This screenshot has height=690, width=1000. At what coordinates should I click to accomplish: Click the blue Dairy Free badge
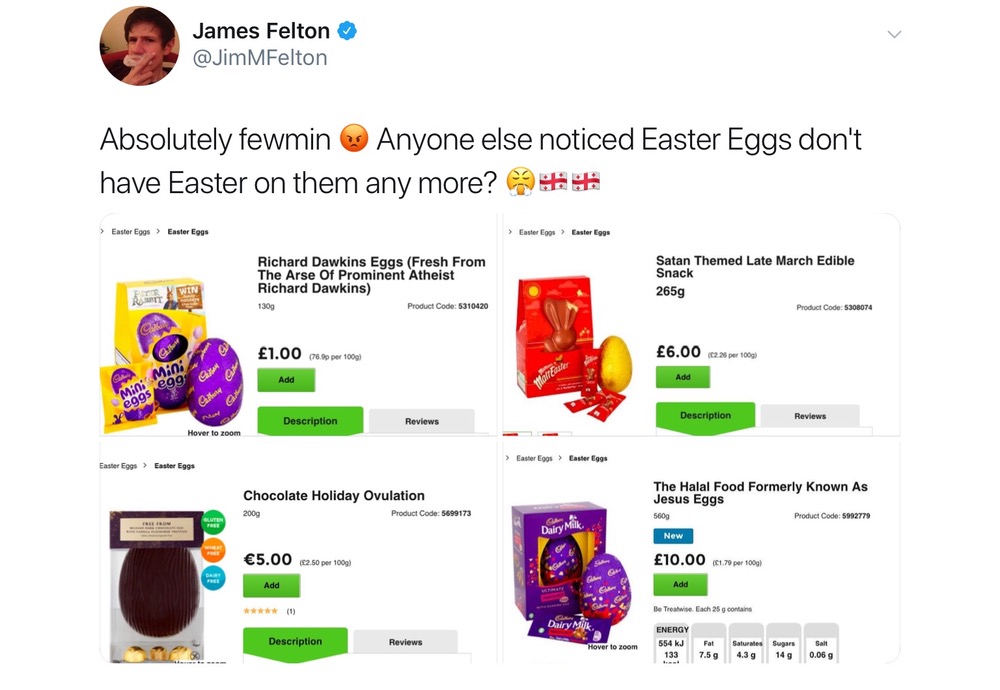pyautogui.click(x=214, y=578)
